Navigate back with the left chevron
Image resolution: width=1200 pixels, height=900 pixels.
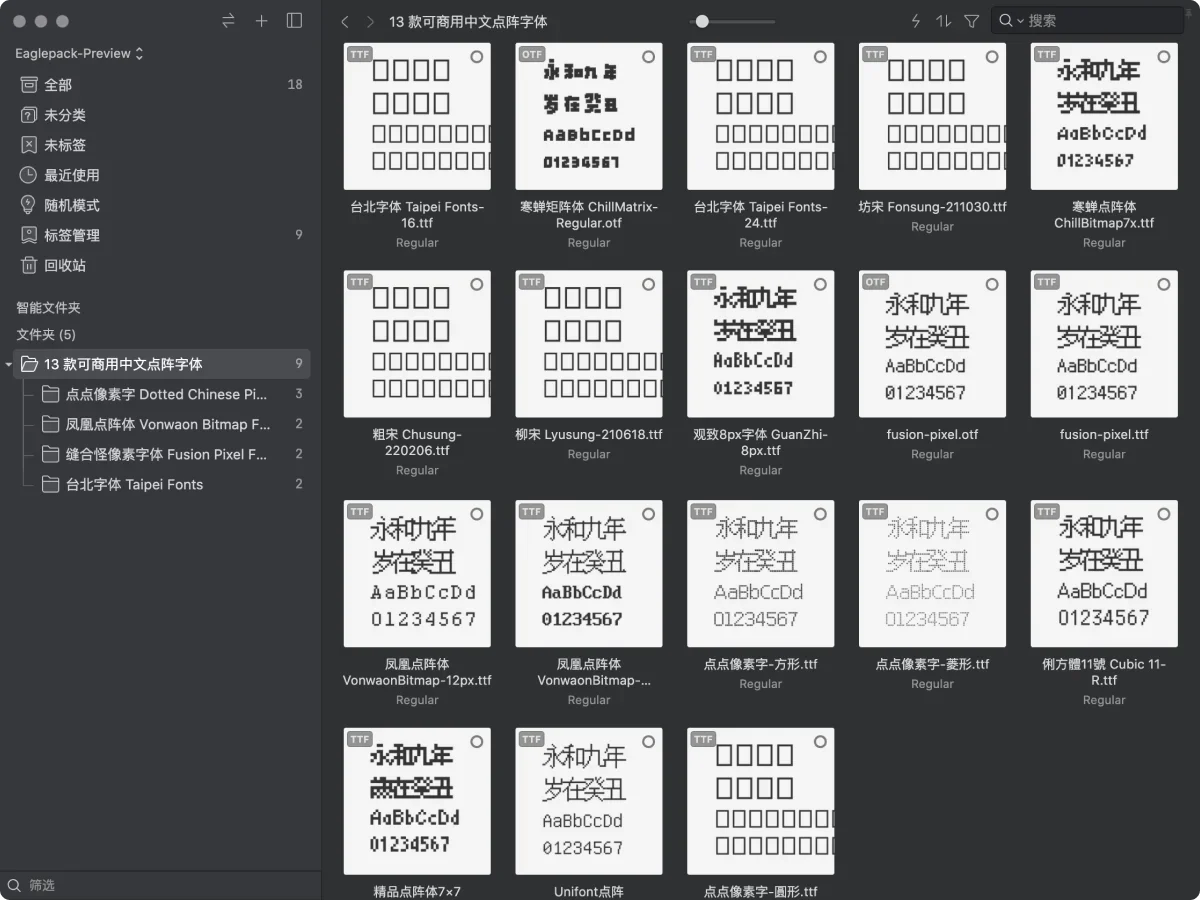point(345,21)
